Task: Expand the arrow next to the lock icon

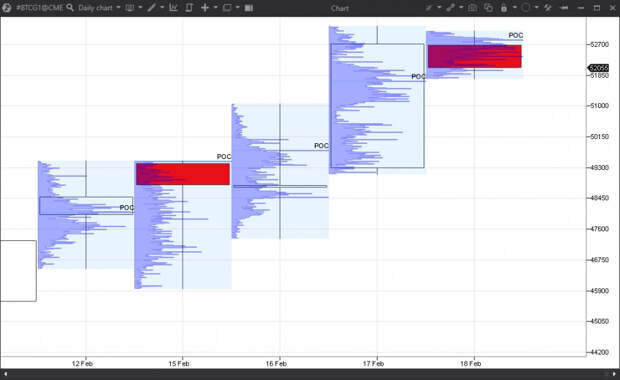Action: (514, 8)
